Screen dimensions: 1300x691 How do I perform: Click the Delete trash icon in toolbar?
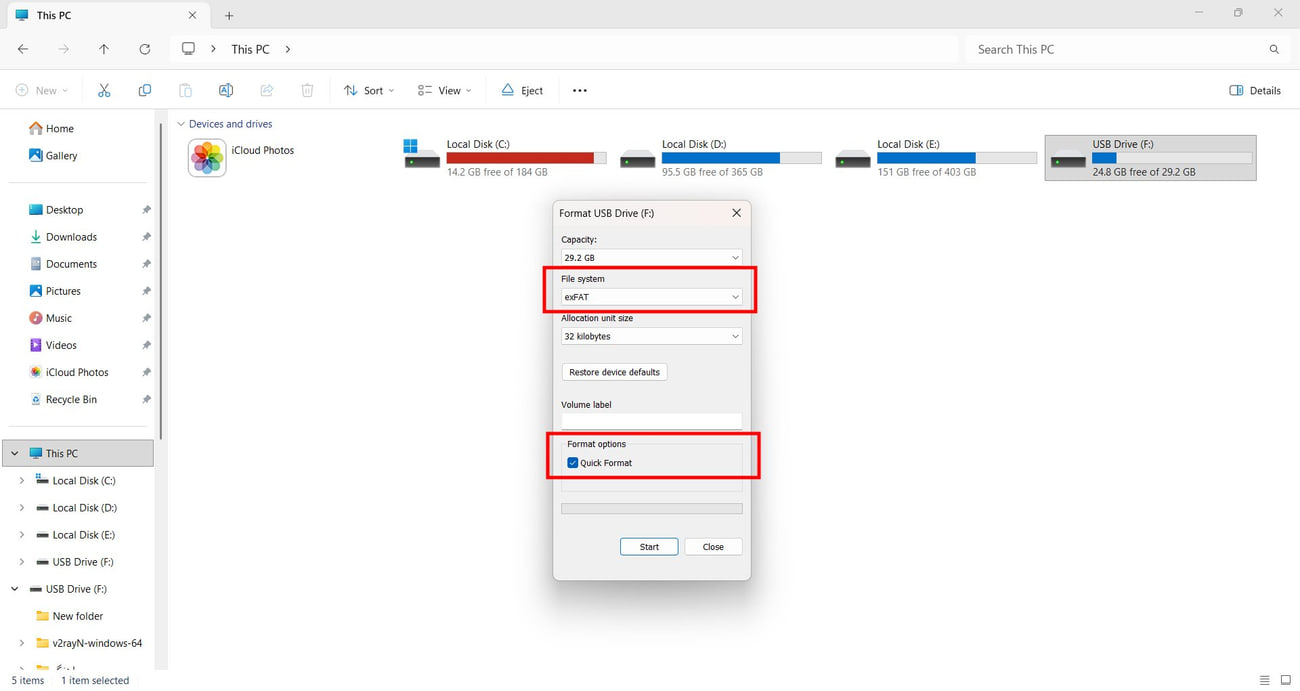[x=307, y=90]
